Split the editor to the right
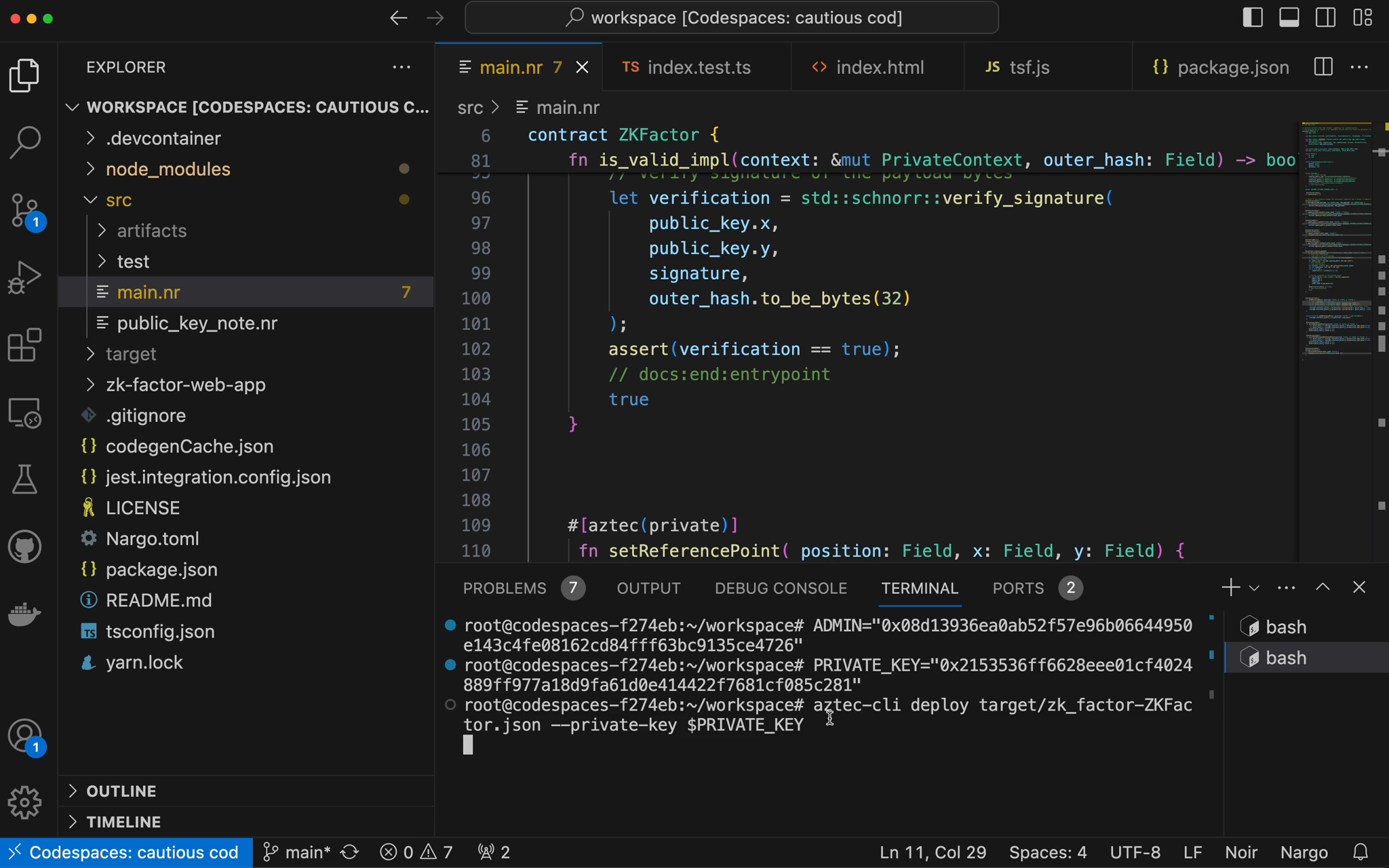The height and width of the screenshot is (868, 1389). (1323, 67)
